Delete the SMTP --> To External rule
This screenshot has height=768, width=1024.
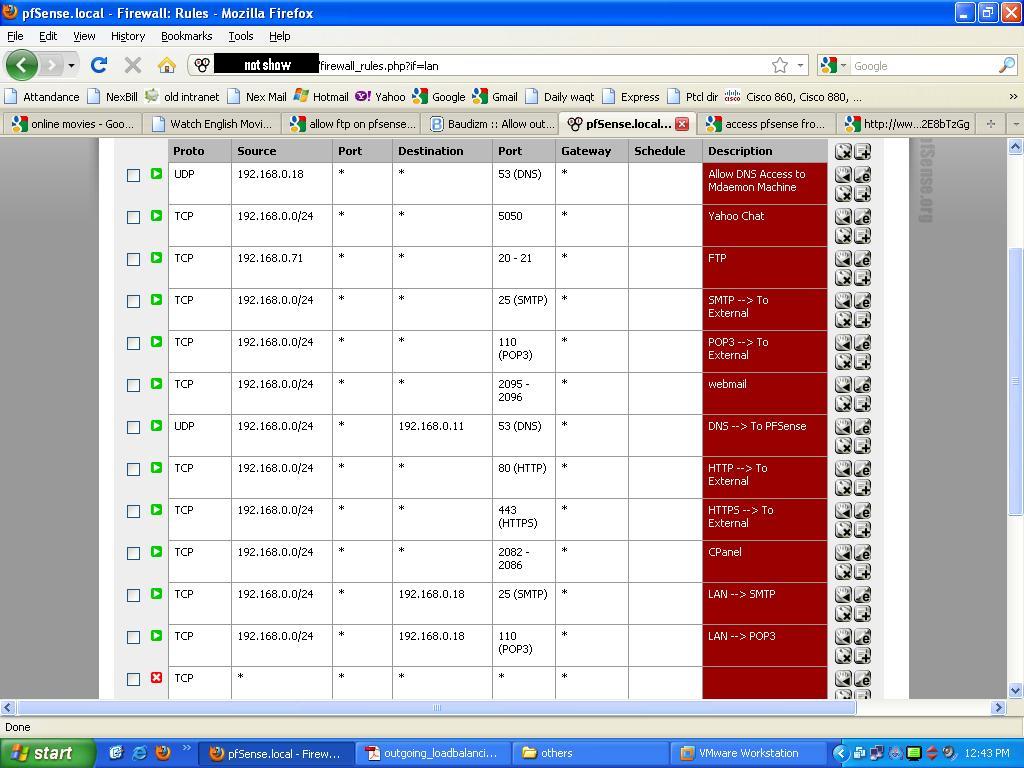coord(843,319)
